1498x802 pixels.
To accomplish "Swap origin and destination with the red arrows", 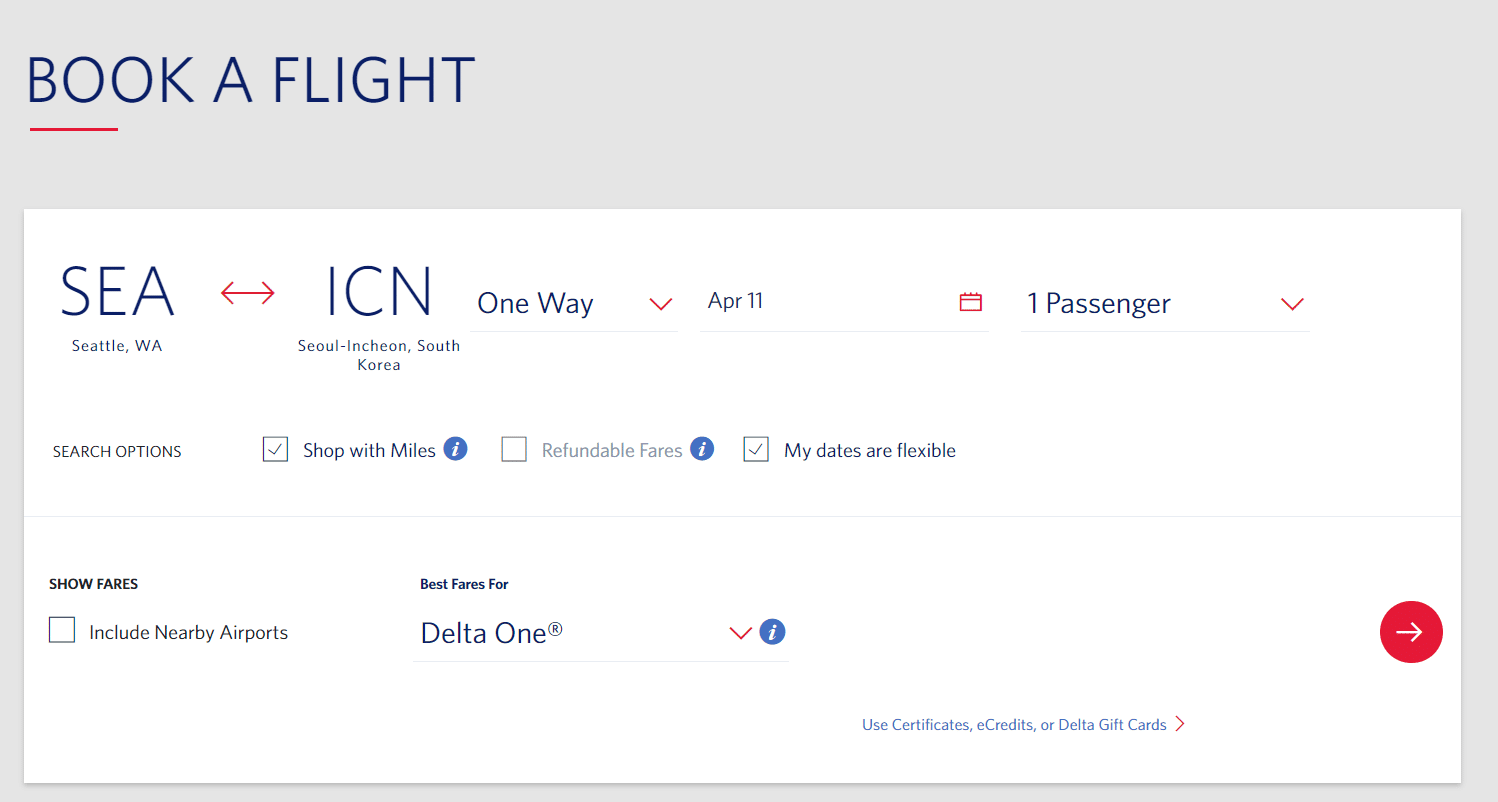I will tap(247, 292).
